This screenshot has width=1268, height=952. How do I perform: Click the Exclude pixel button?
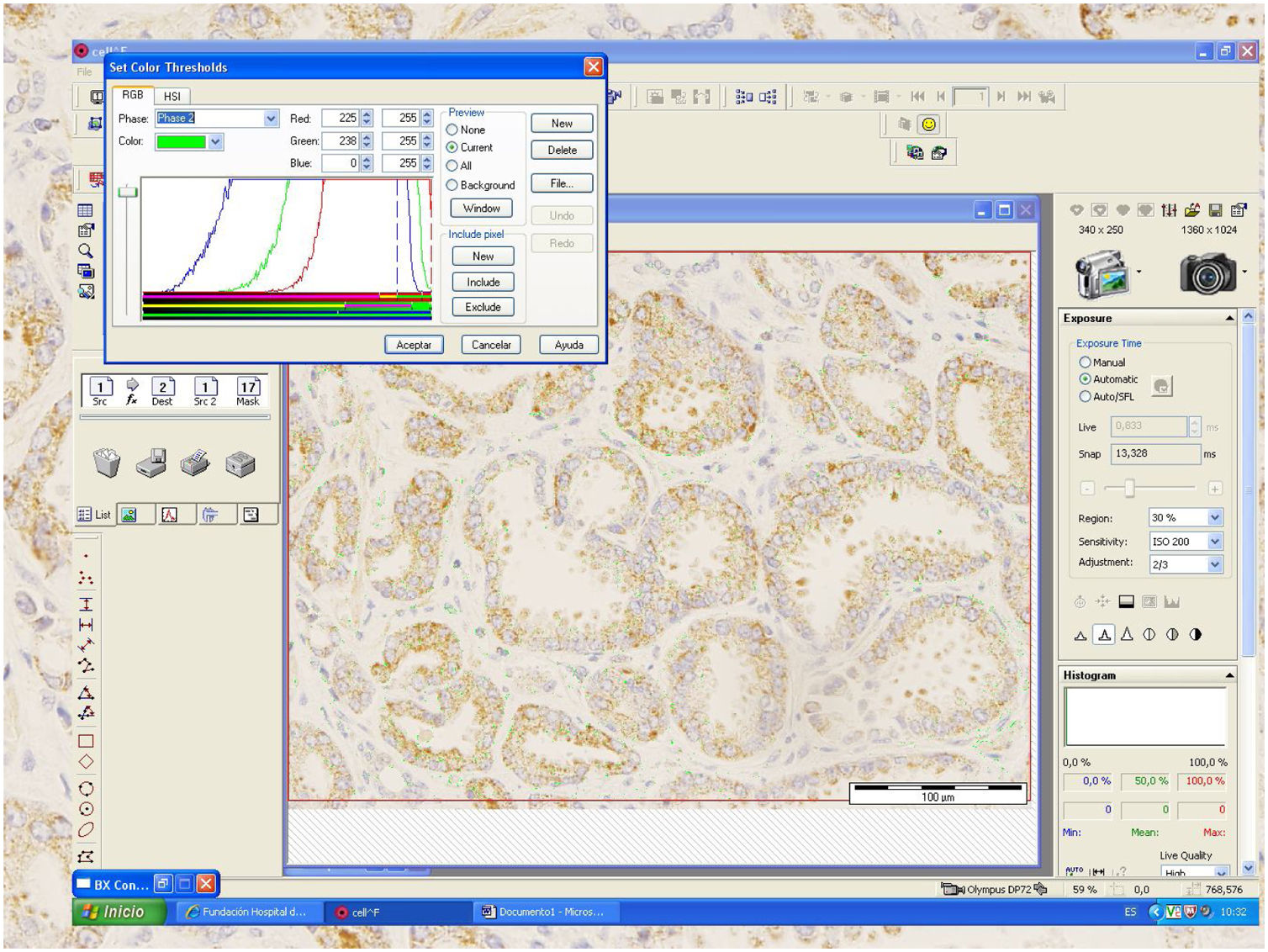click(483, 307)
